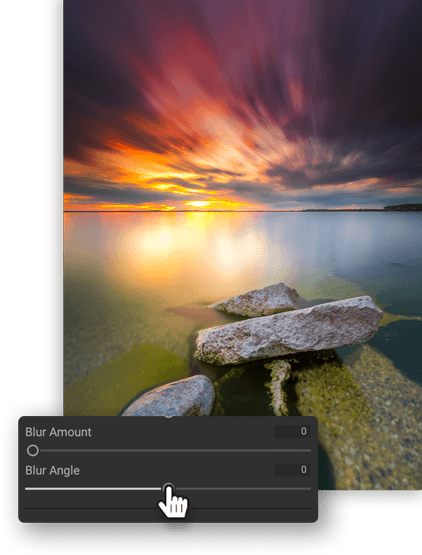The image size is (422, 555).
Task: Click the distant island on the horizon
Action: tap(403, 207)
